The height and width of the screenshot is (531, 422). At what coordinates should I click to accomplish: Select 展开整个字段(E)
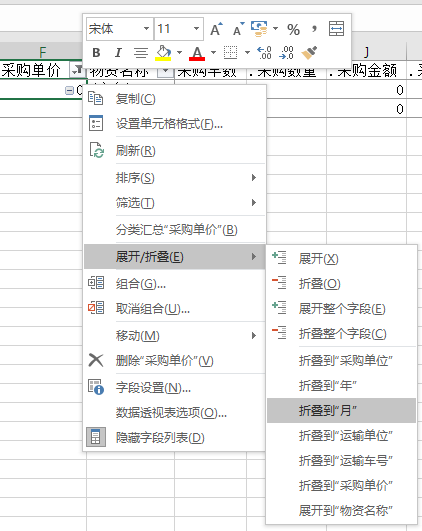pos(341,309)
